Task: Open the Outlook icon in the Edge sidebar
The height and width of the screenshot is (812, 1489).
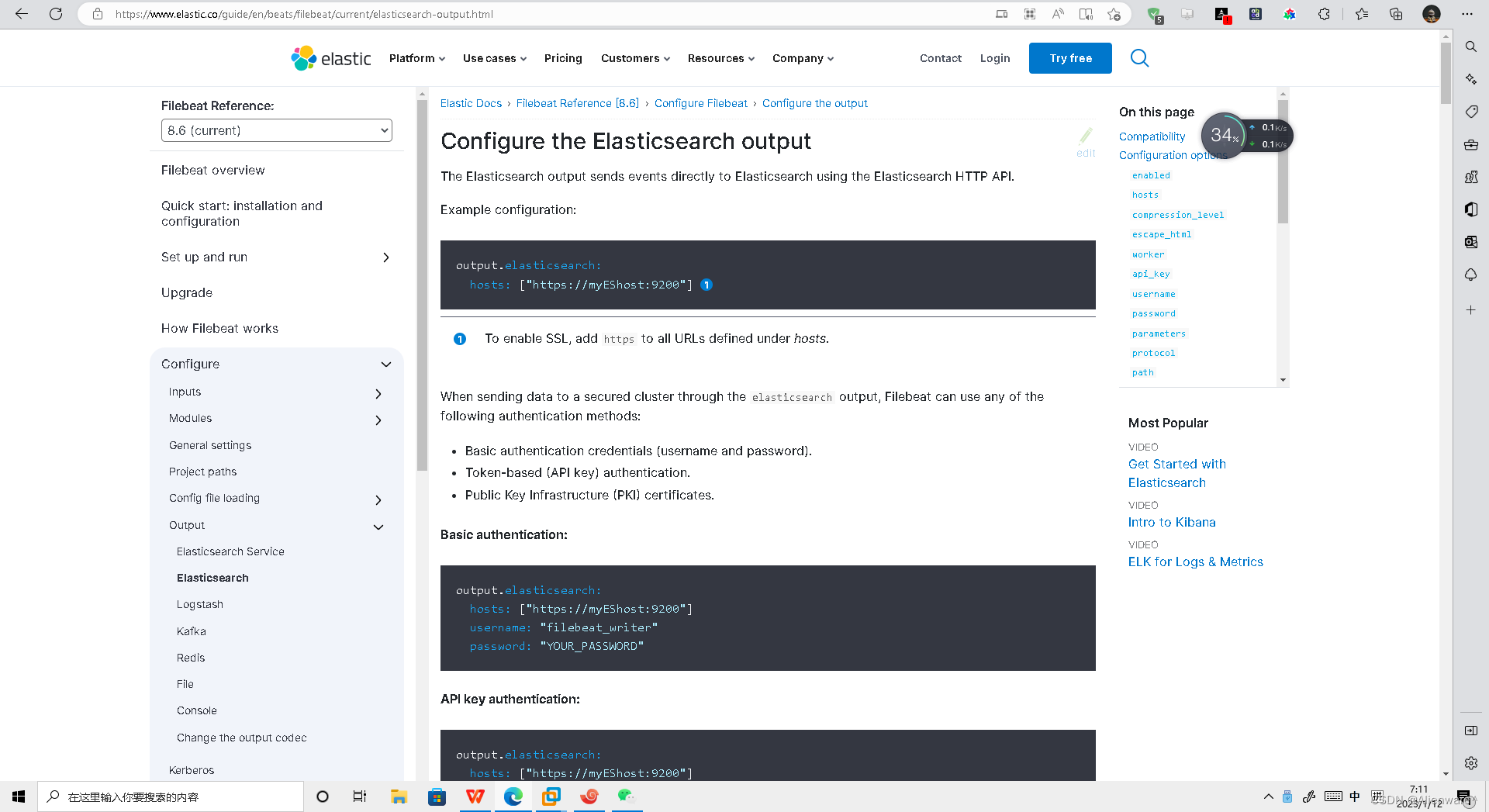Action: (x=1471, y=242)
